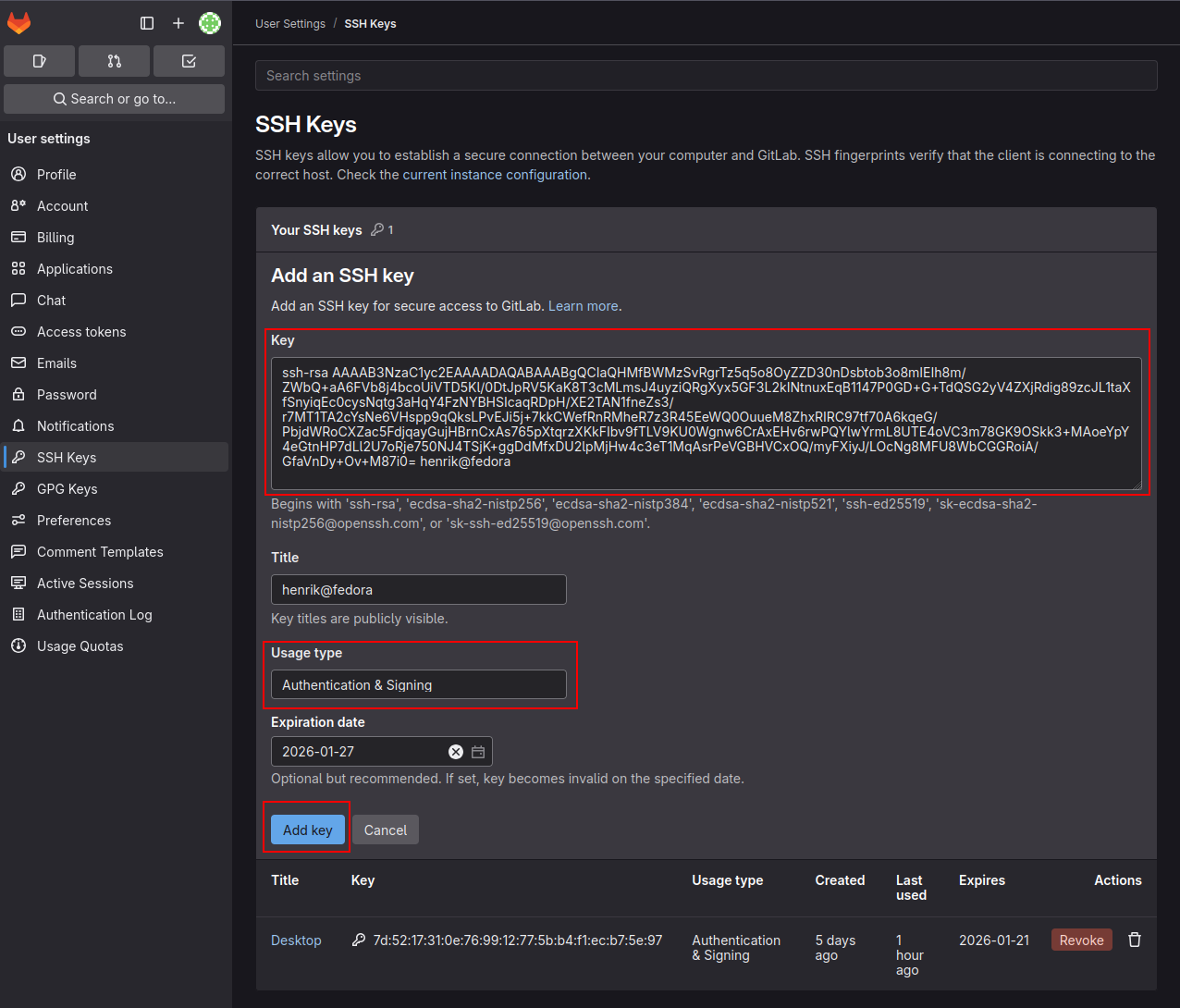Open Applications settings
1180x1008 pixels.
point(116,268)
